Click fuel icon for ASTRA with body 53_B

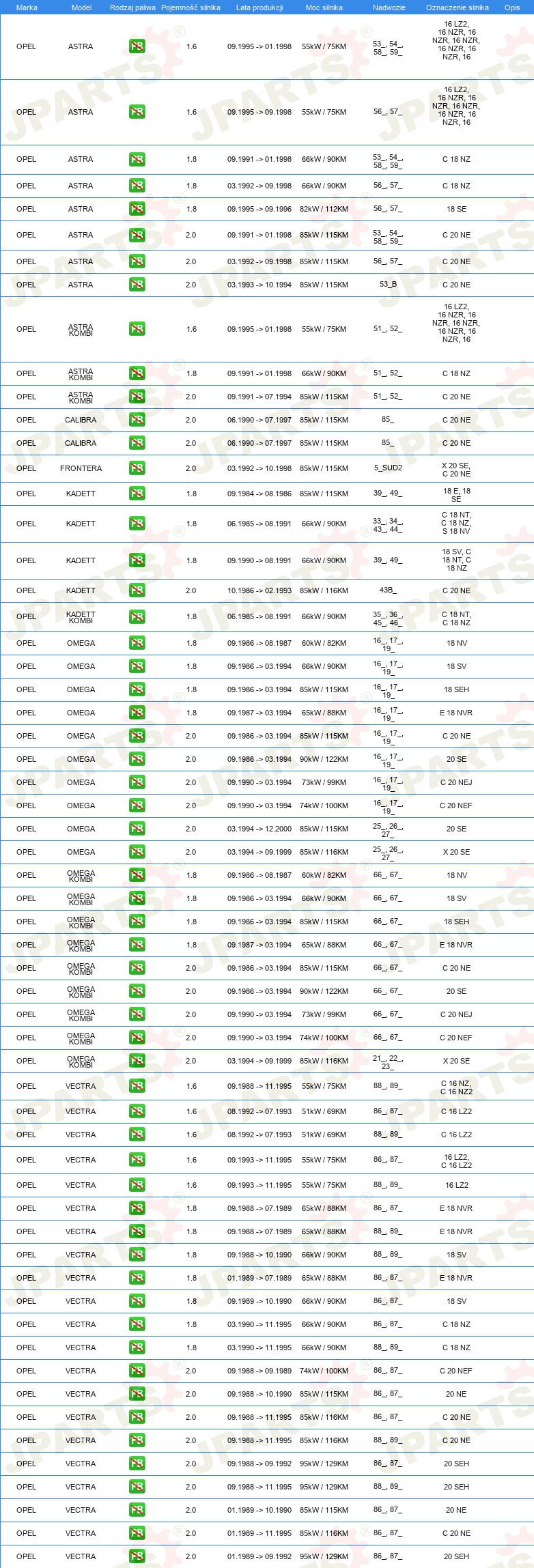[x=137, y=285]
